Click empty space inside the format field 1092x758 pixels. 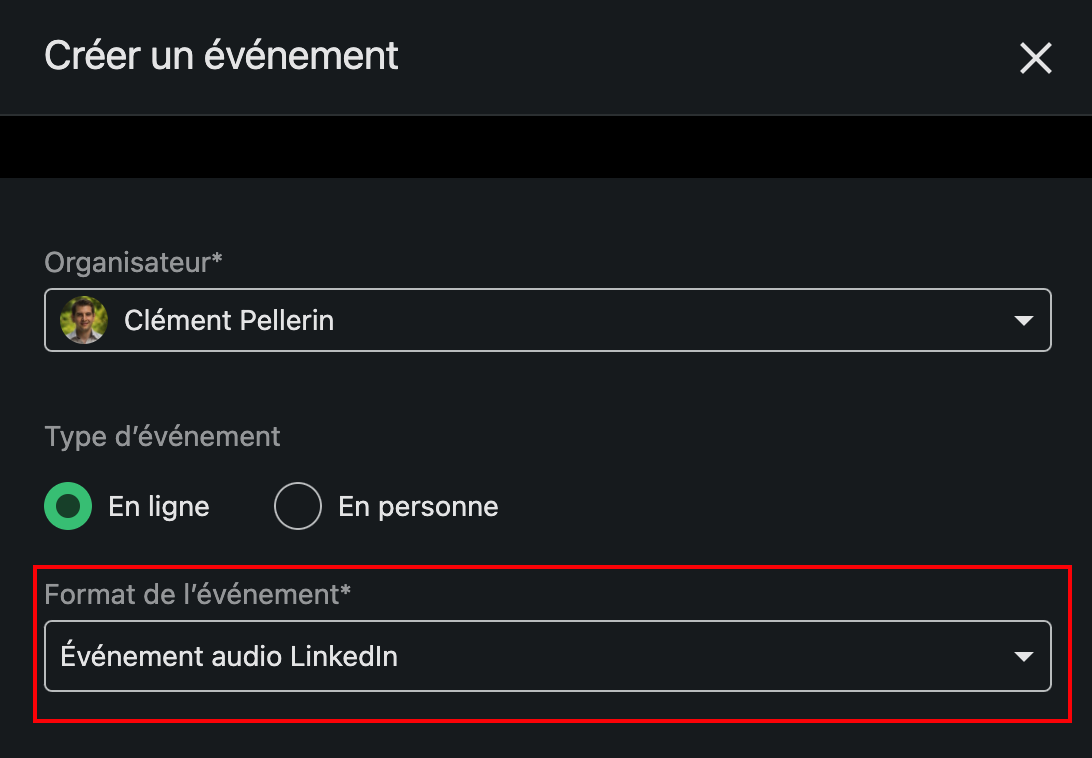point(700,656)
